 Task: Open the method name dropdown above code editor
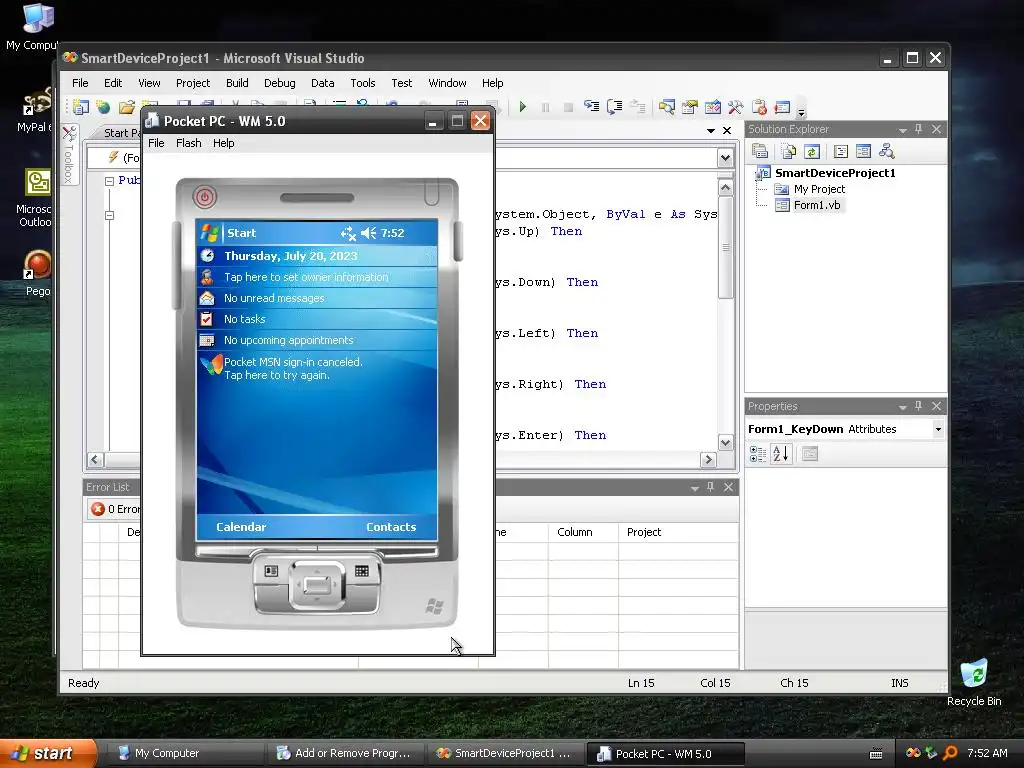pyautogui.click(x=725, y=158)
